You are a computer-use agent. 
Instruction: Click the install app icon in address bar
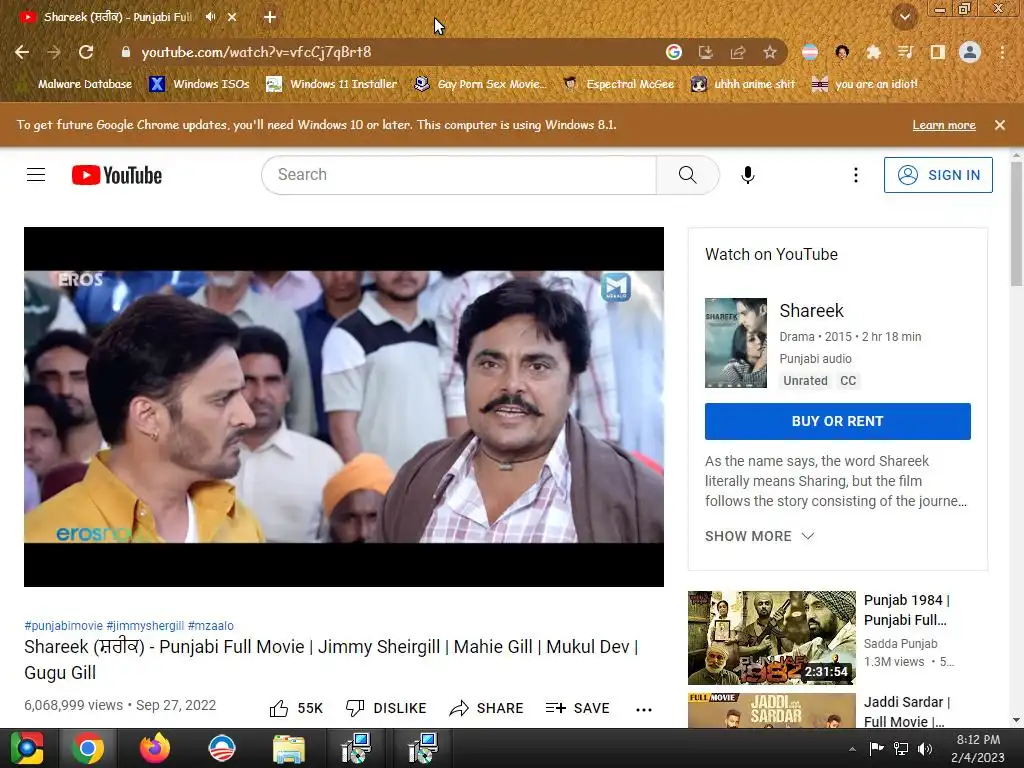tap(706, 52)
